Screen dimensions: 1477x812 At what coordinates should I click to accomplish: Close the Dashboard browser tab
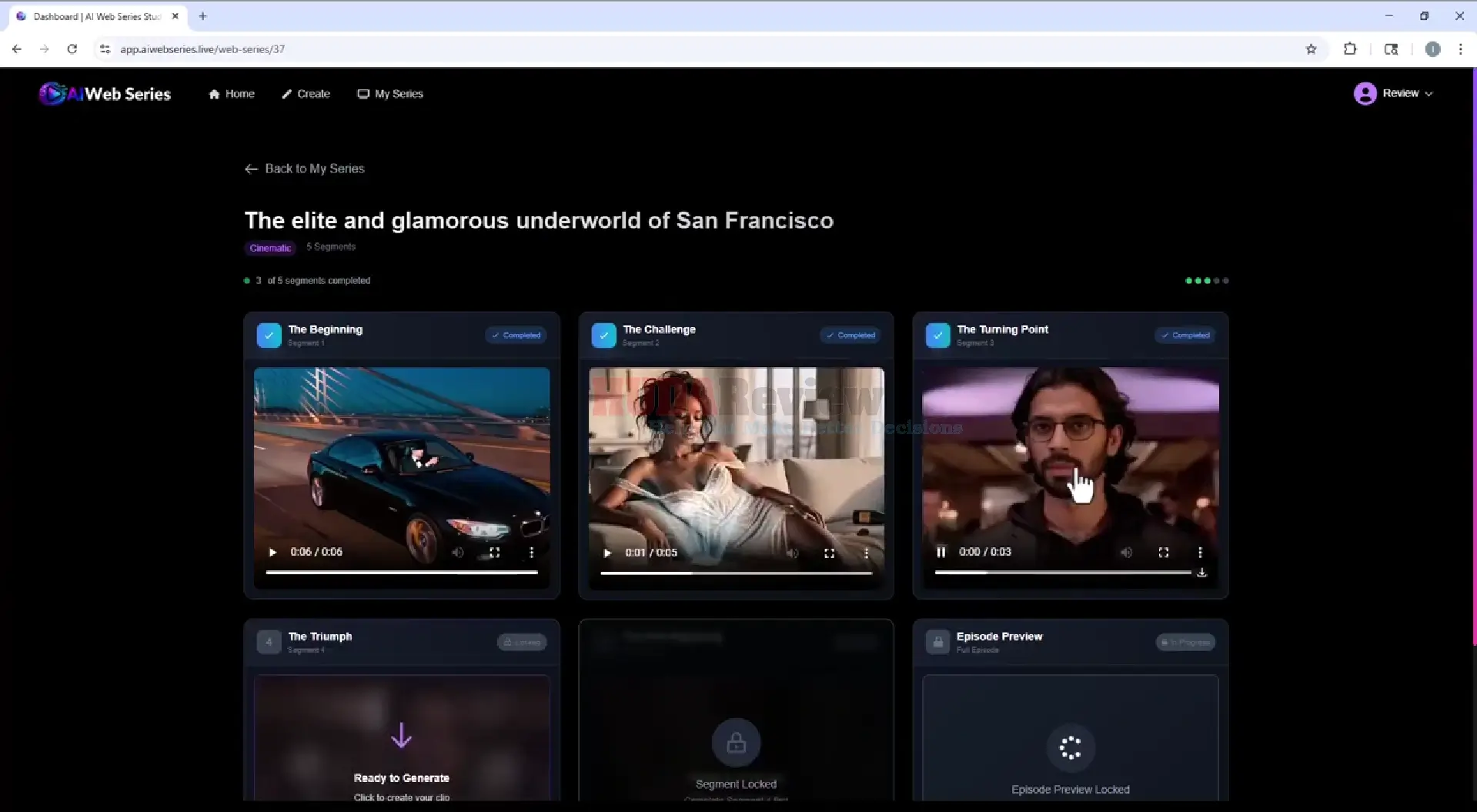point(175,16)
